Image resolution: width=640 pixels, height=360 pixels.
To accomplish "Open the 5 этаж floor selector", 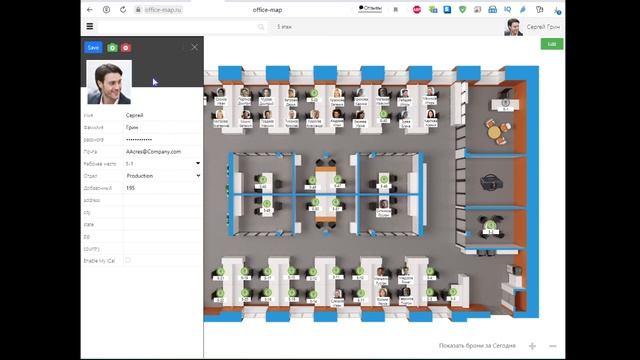I will coord(284,27).
